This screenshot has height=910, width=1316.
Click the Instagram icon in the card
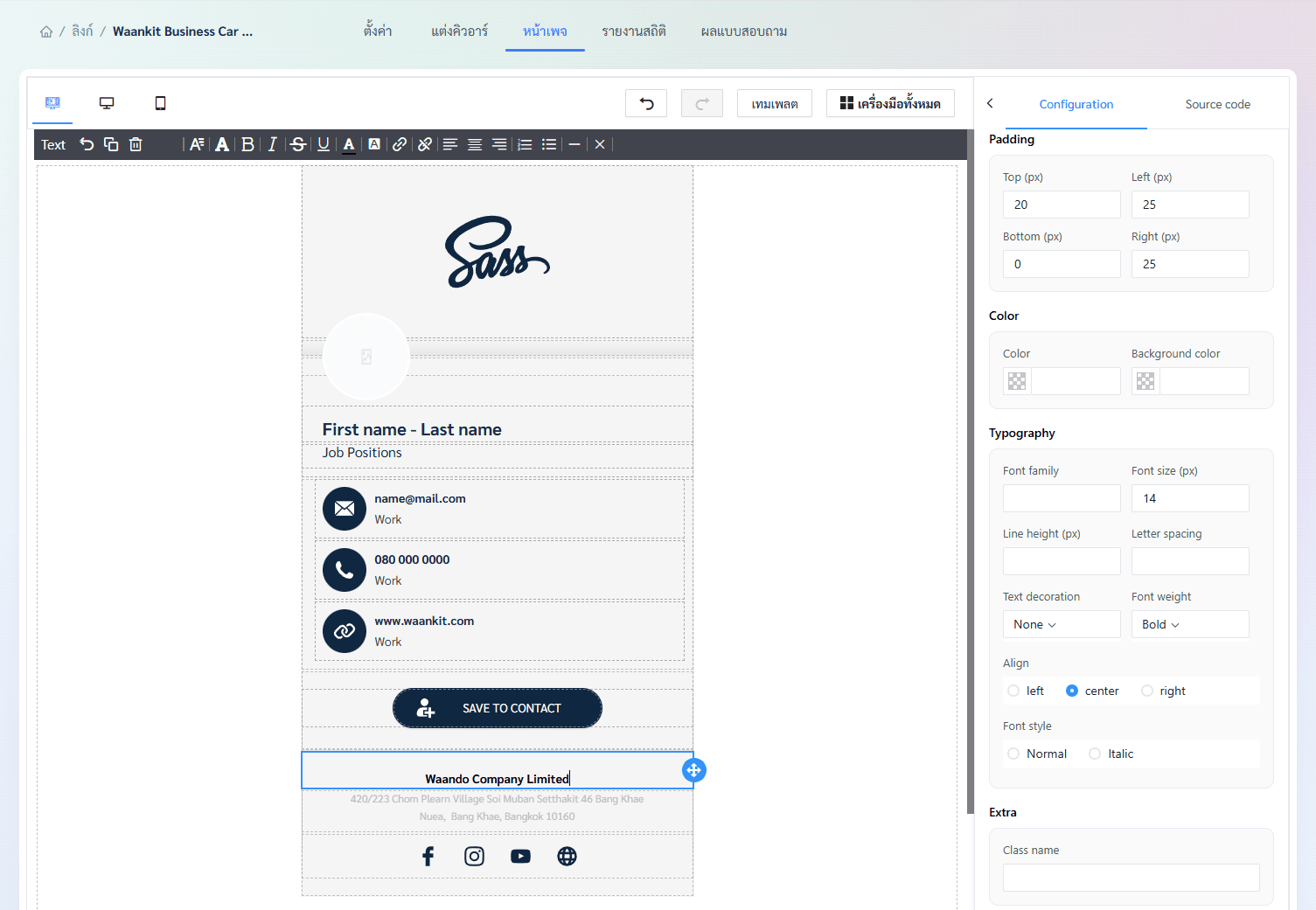pos(474,856)
